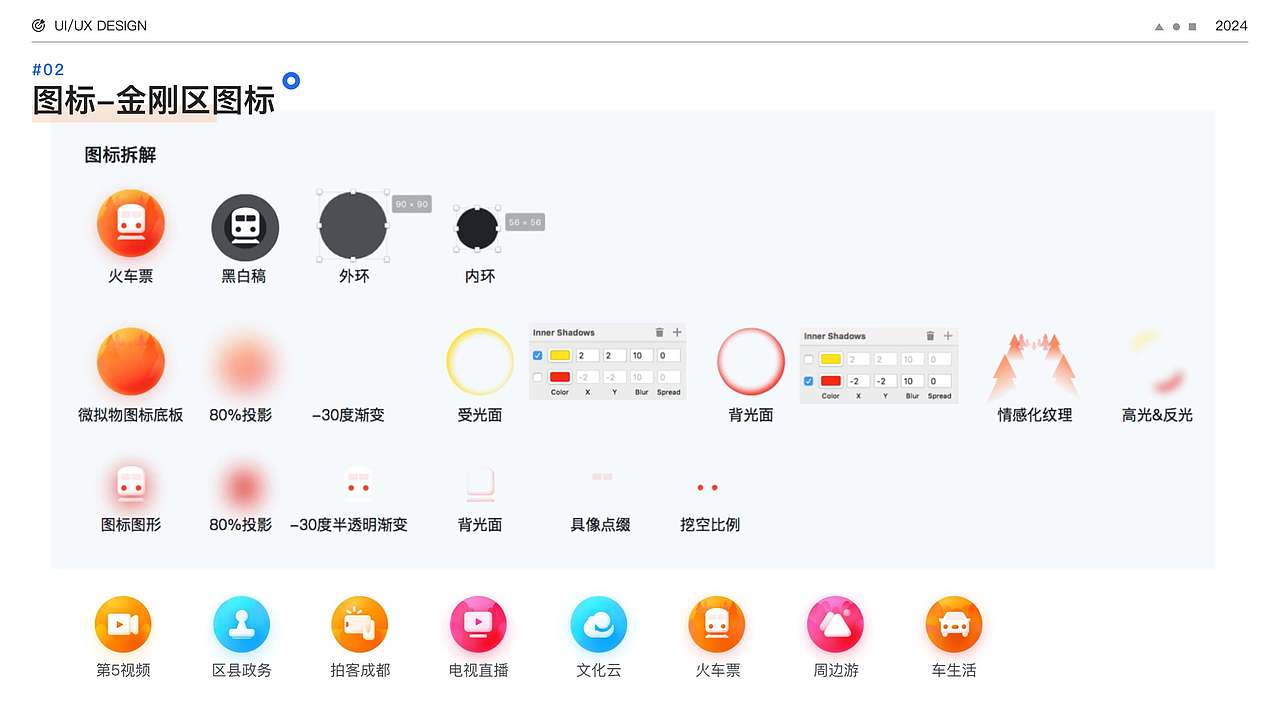Open the 拍客成都 camera icon
Image resolution: width=1280 pixels, height=720 pixels.
coord(359,624)
